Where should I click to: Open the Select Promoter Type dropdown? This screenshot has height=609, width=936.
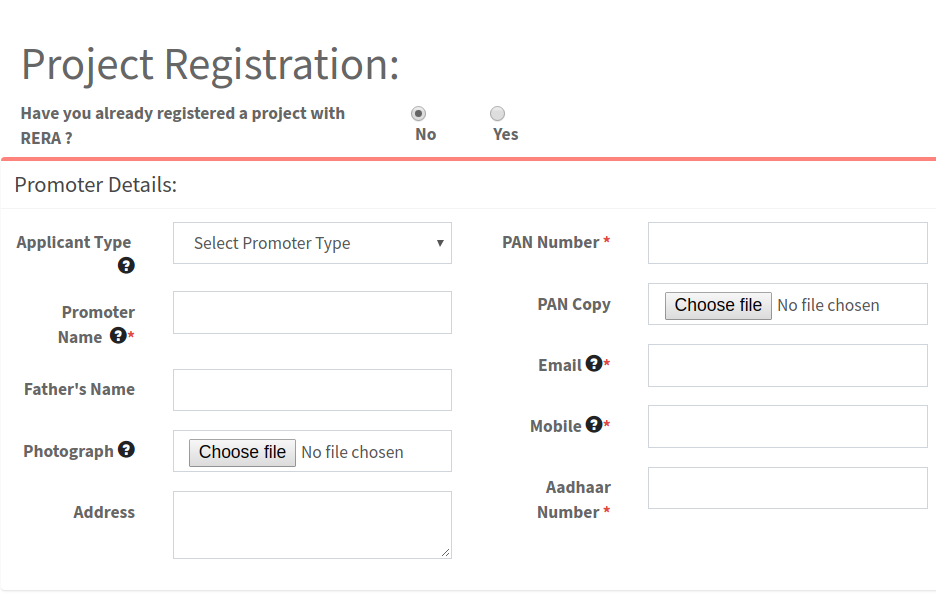pyautogui.click(x=312, y=243)
